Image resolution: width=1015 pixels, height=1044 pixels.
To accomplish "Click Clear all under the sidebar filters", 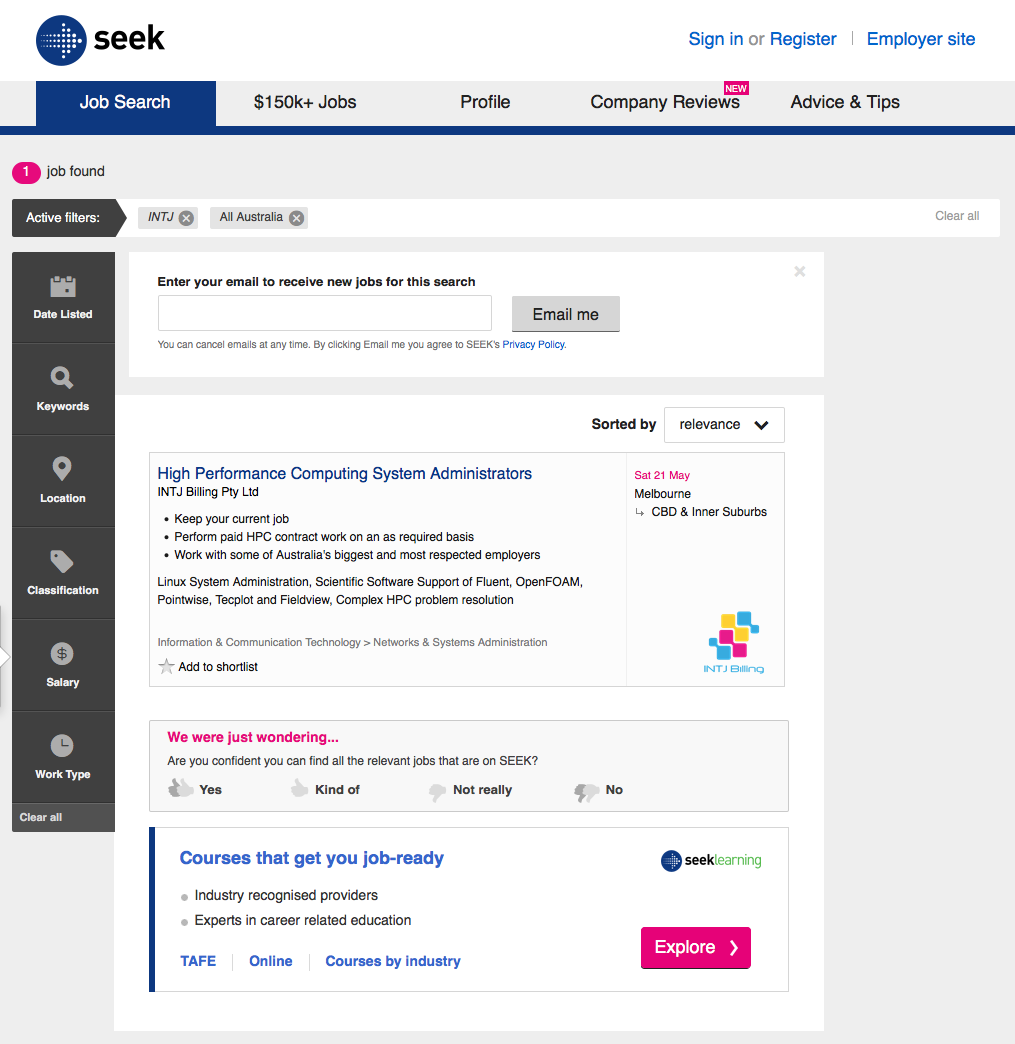I will [41, 817].
